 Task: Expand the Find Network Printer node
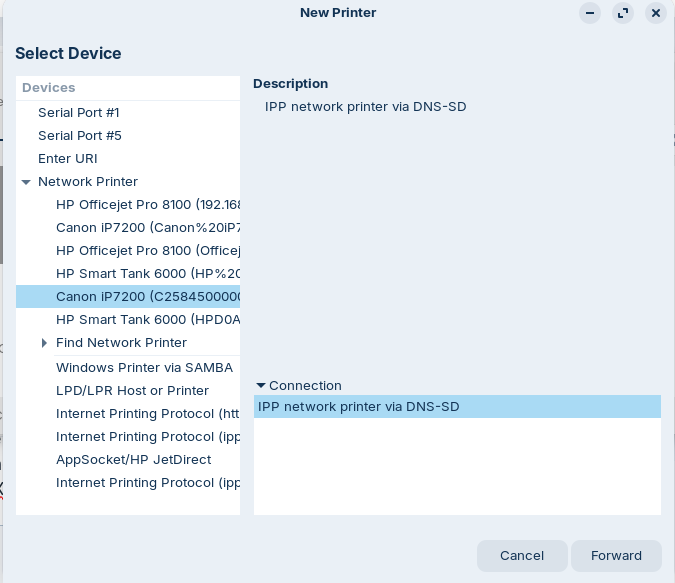[x=44, y=343]
